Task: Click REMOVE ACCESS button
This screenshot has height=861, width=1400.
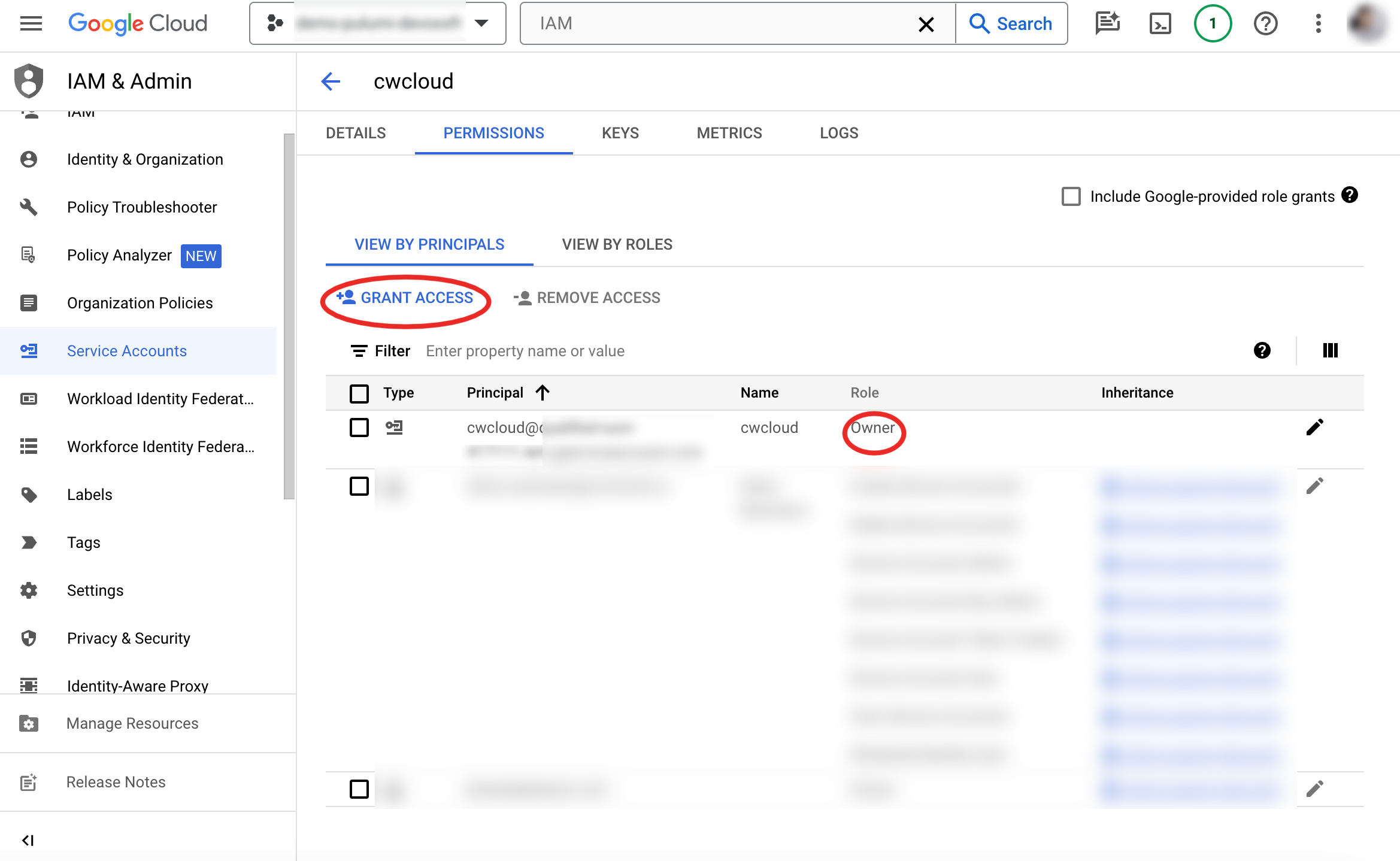Action: (x=587, y=298)
